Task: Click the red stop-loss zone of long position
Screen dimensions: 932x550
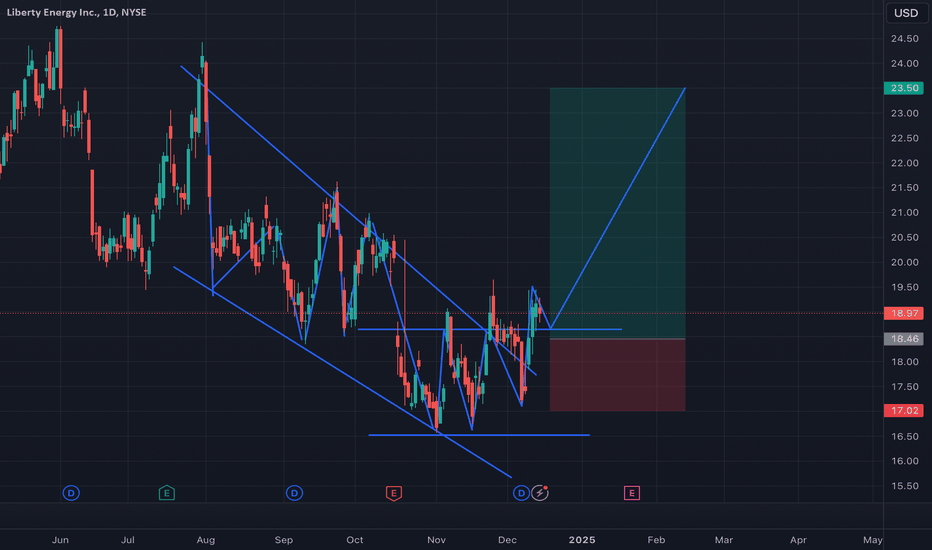Action: pyautogui.click(x=618, y=375)
